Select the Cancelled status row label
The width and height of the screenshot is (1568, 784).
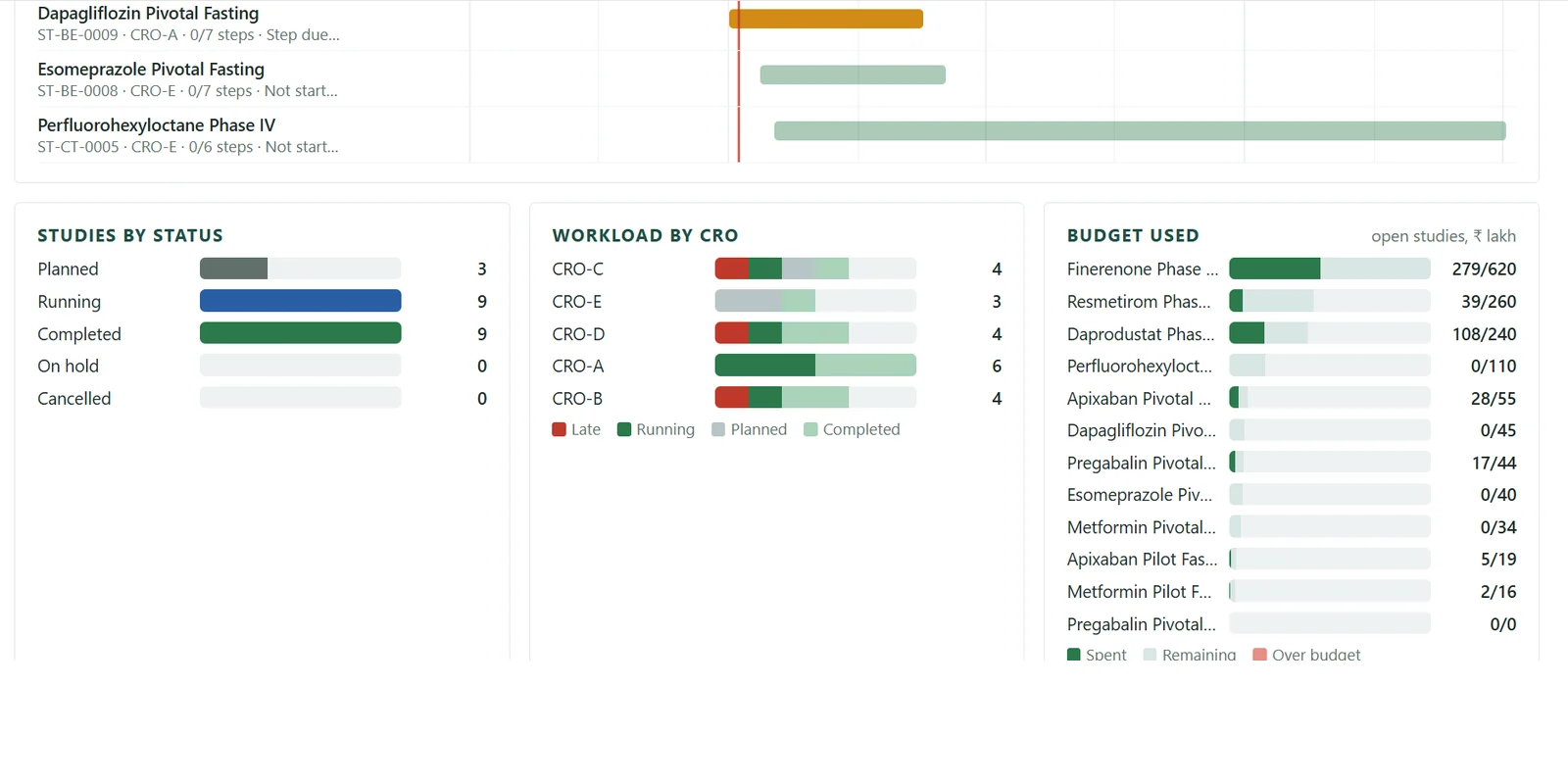74,398
